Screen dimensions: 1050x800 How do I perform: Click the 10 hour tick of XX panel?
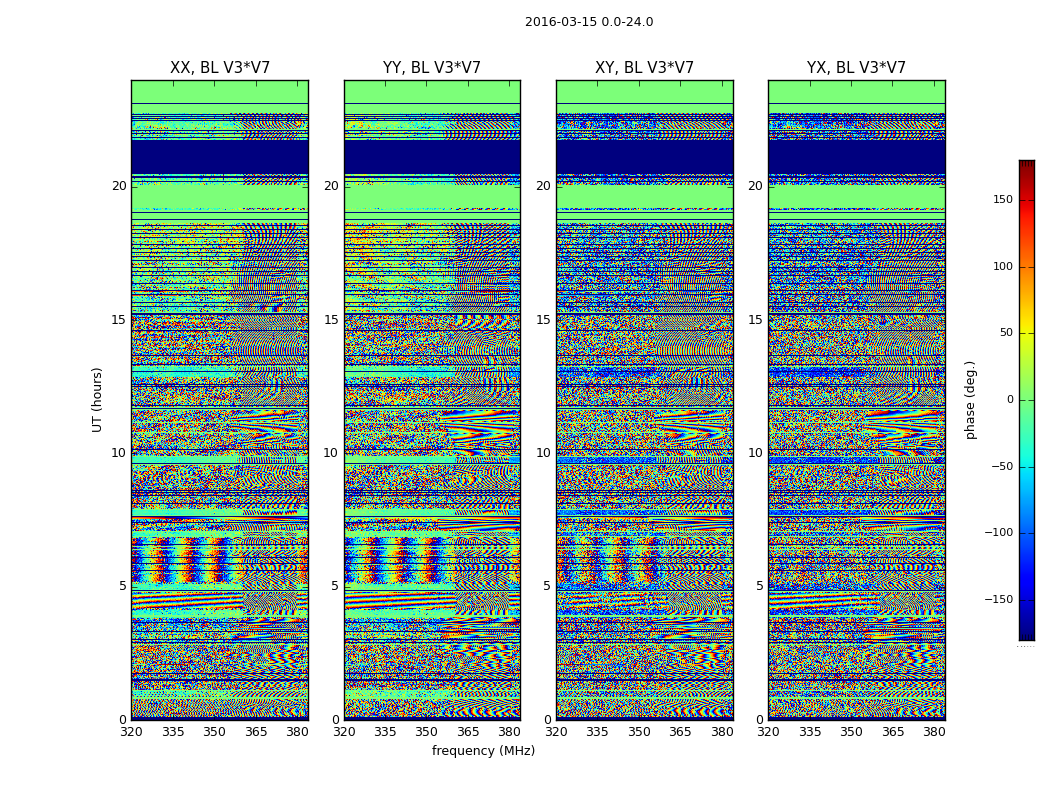(119, 453)
